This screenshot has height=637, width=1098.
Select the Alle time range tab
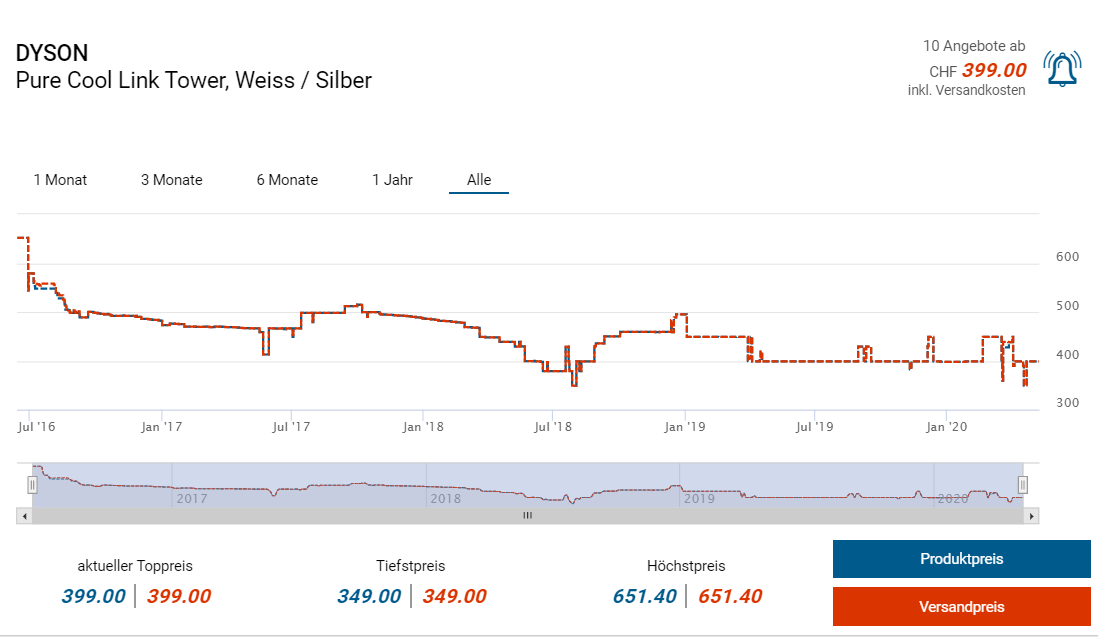click(x=479, y=180)
